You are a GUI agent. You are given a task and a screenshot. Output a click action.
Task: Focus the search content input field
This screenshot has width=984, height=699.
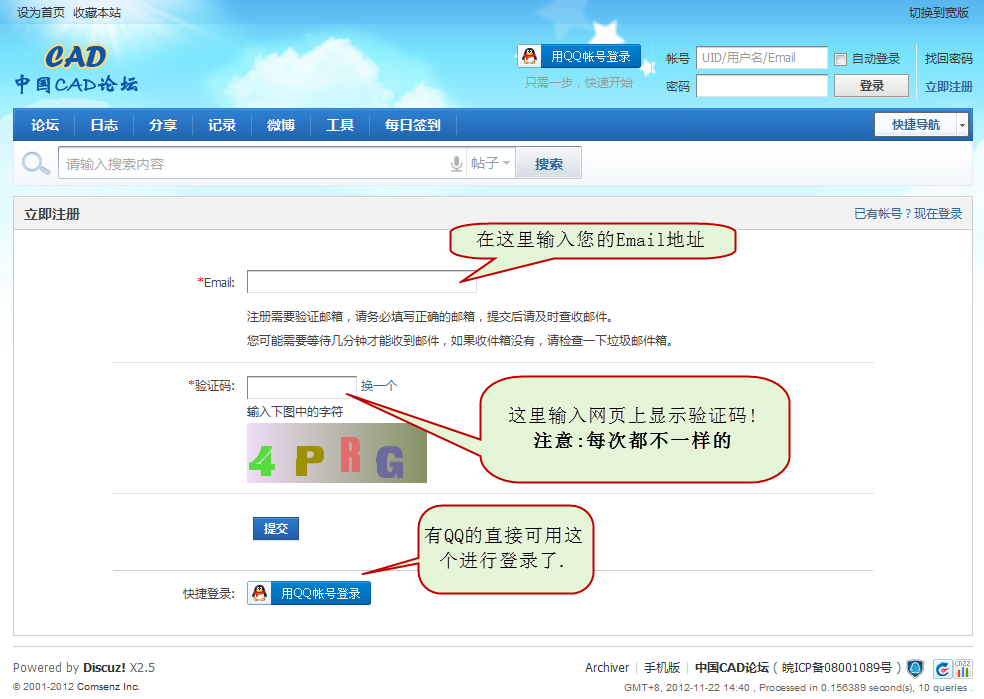pyautogui.click(x=254, y=163)
